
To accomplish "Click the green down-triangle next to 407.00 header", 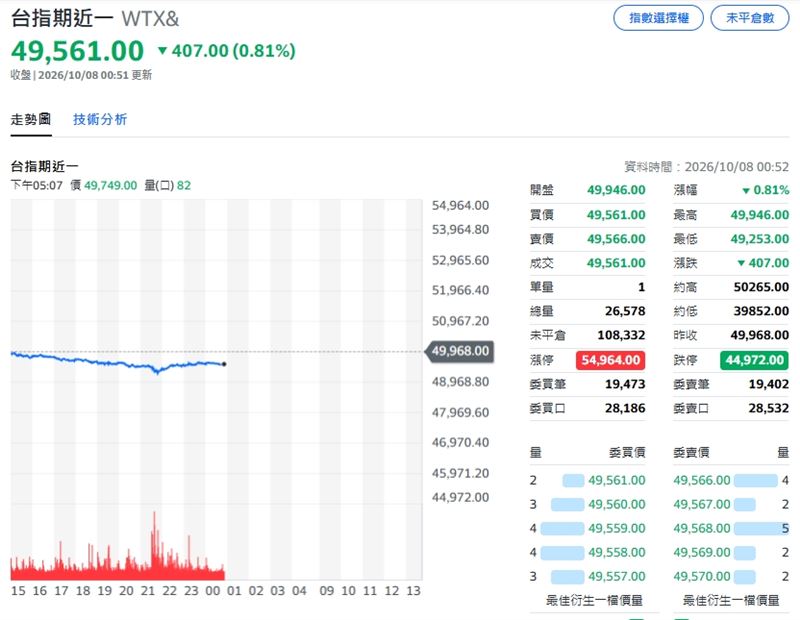I will coord(162,50).
